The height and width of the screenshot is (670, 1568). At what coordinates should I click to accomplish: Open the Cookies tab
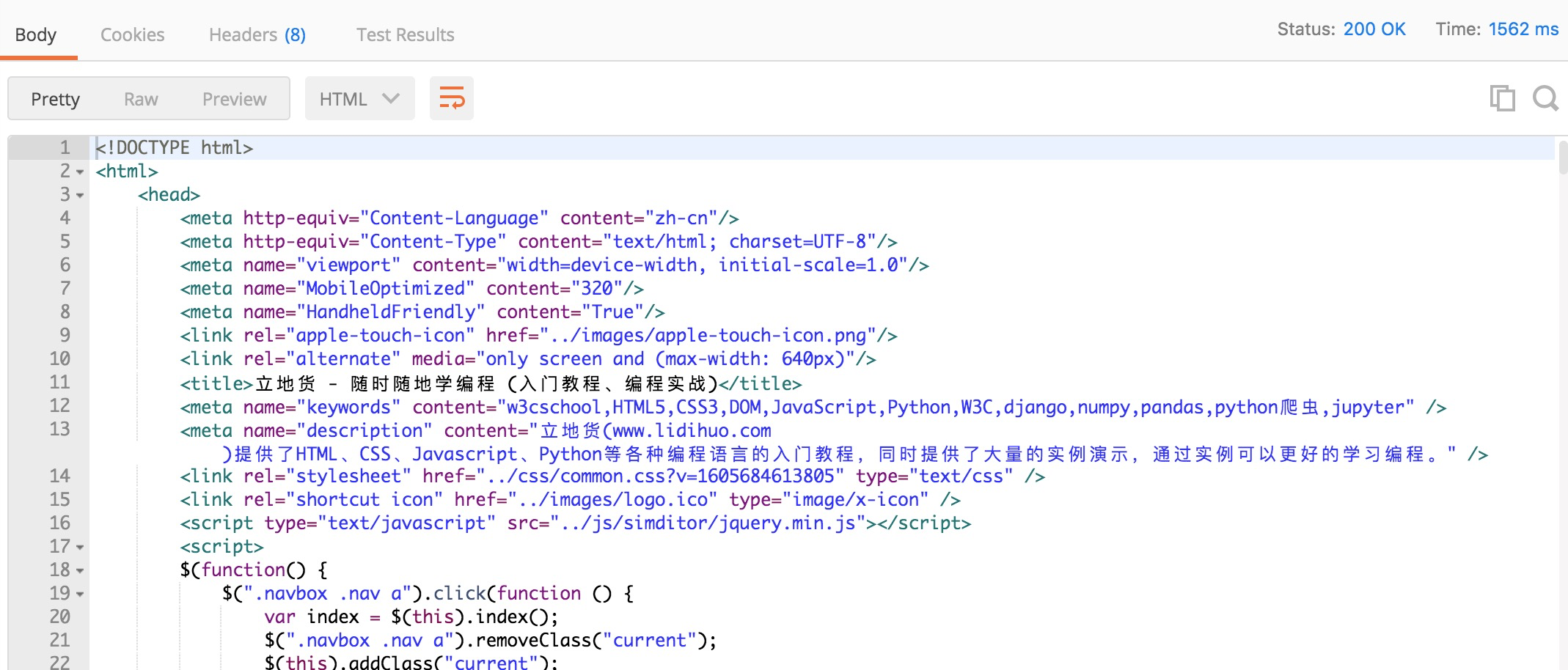[132, 34]
